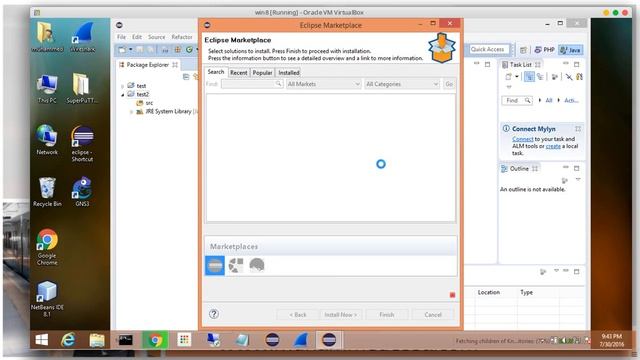Screen dimensions: 640x360
Task: Open the NetBeans IDE 8.1 desktop icon
Action: point(47,299)
